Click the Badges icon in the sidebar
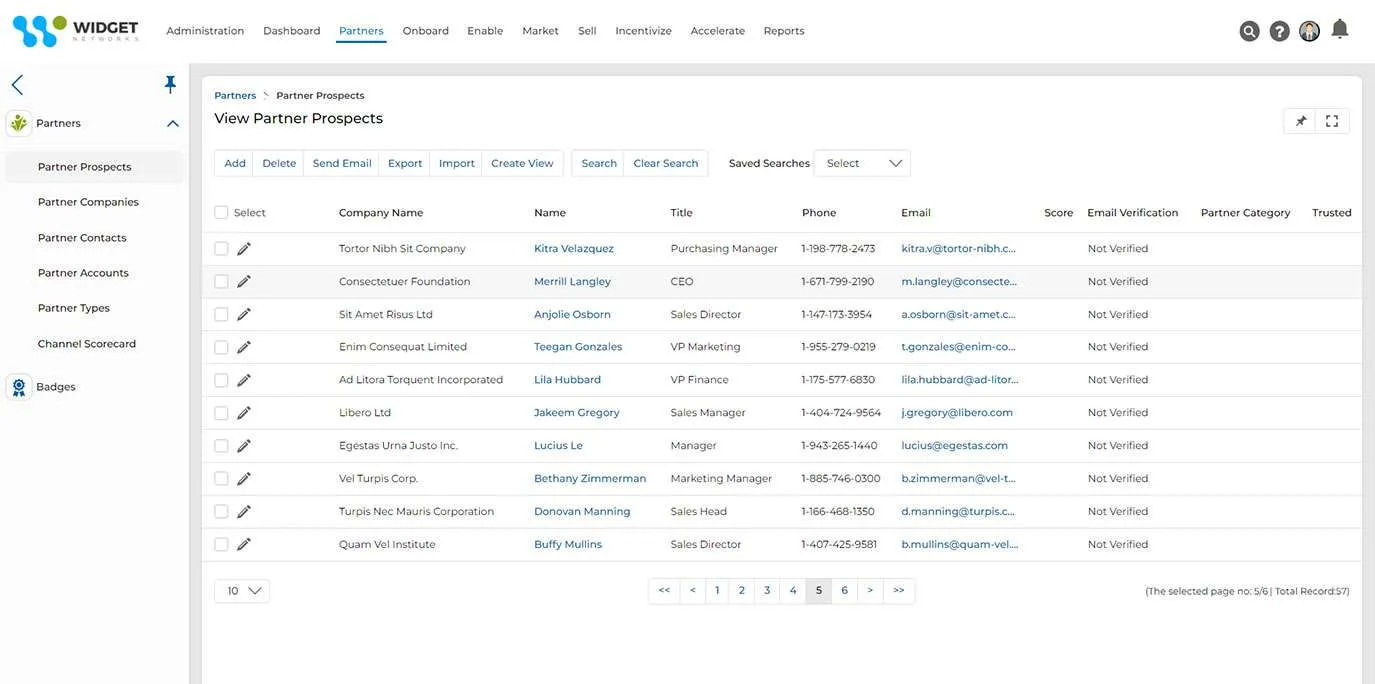This screenshot has width=1375, height=684. [17, 385]
